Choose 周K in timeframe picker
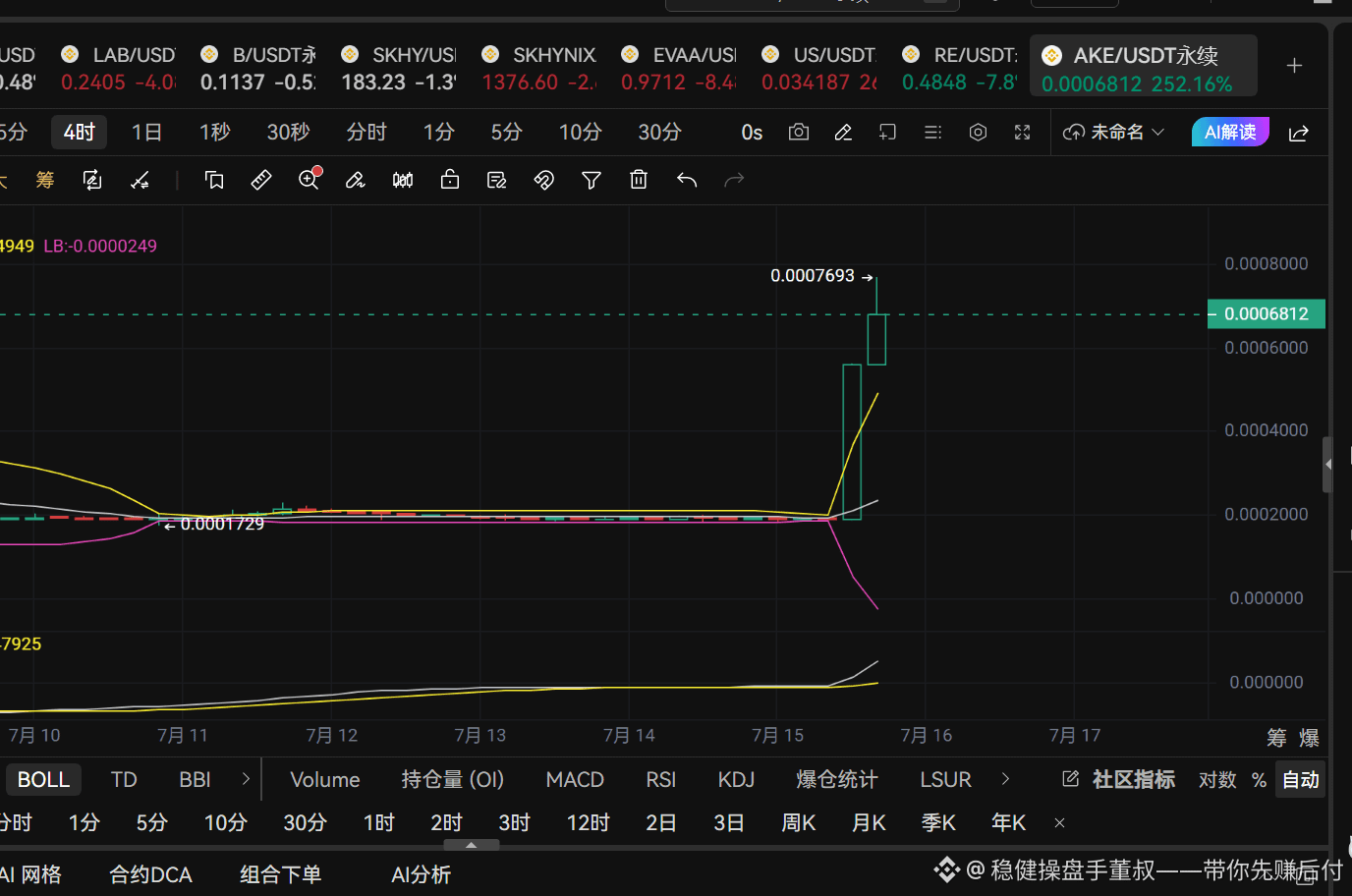Viewport: 1352px width, 896px height. click(x=799, y=823)
